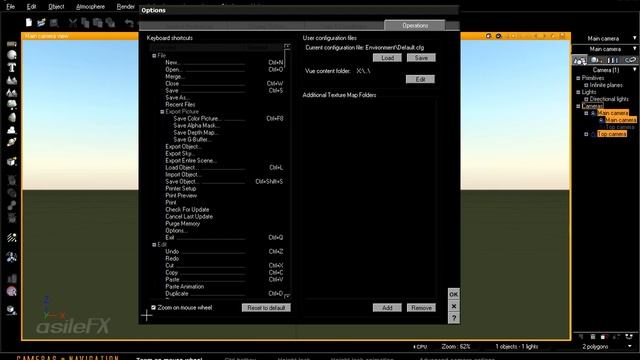Select the Top camera tree item
The width and height of the screenshot is (640, 360).
tap(611, 134)
